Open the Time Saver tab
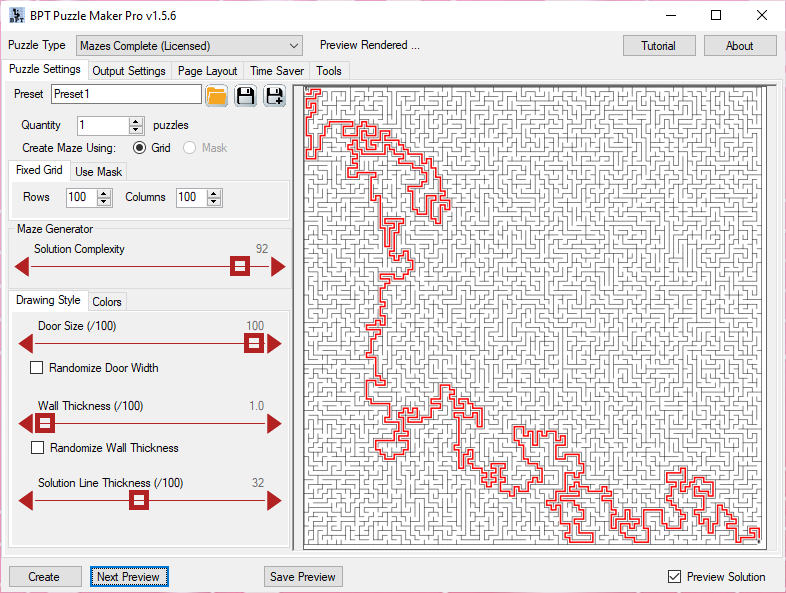This screenshot has width=786, height=593. (277, 71)
